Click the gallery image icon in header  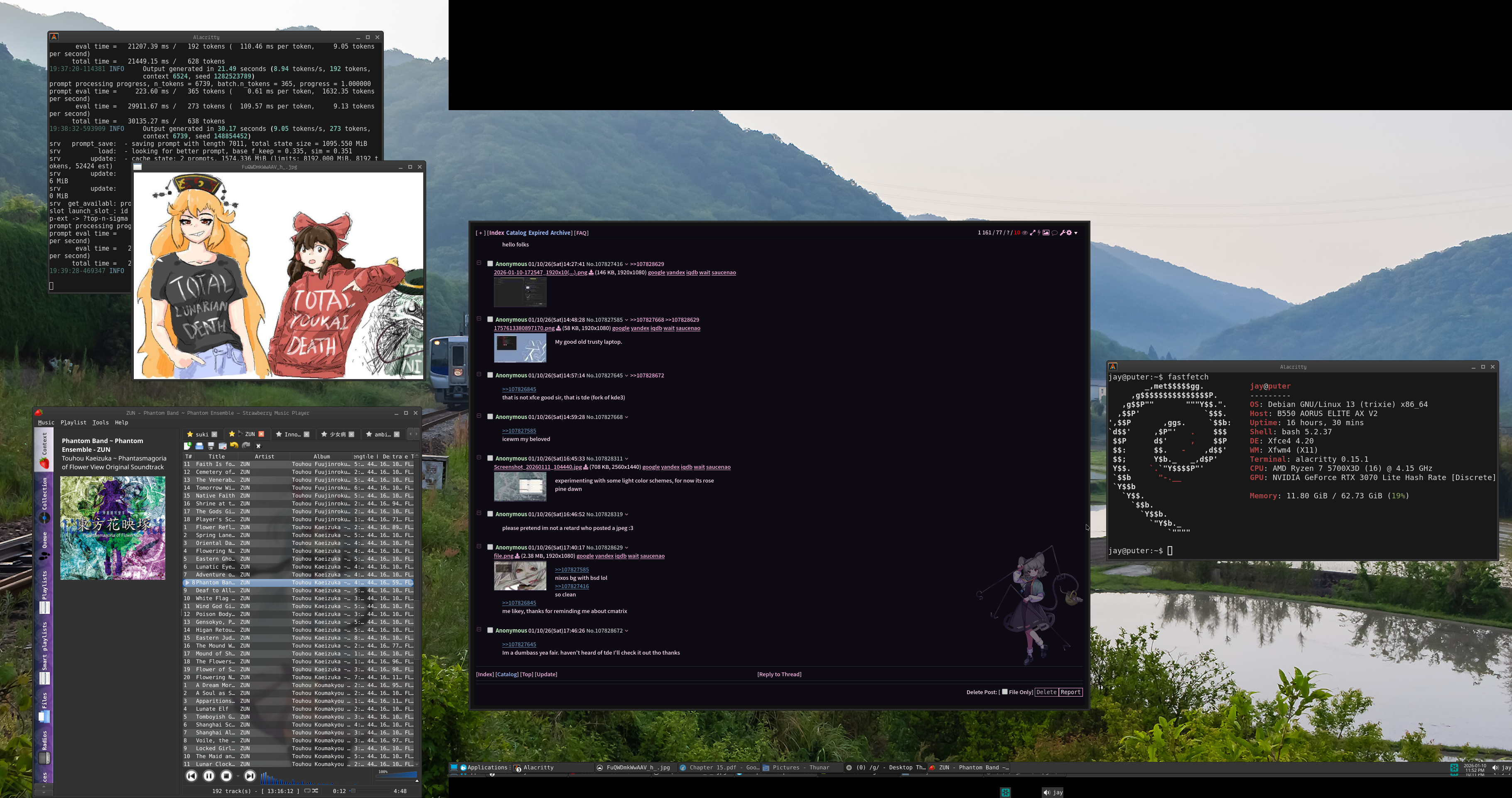point(1046,232)
